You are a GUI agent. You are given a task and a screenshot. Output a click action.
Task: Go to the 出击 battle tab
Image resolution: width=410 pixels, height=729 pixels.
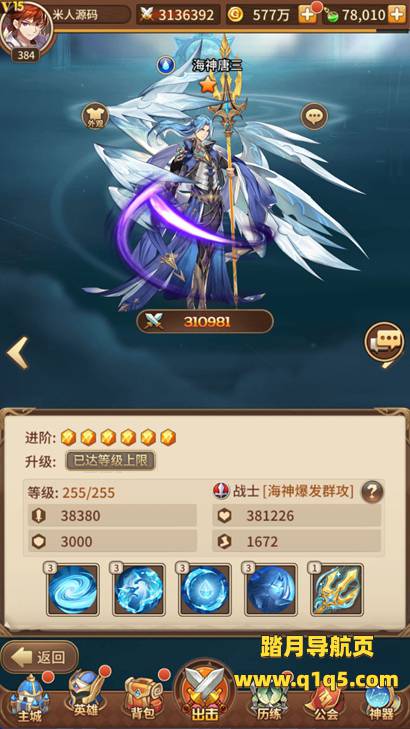point(205,694)
